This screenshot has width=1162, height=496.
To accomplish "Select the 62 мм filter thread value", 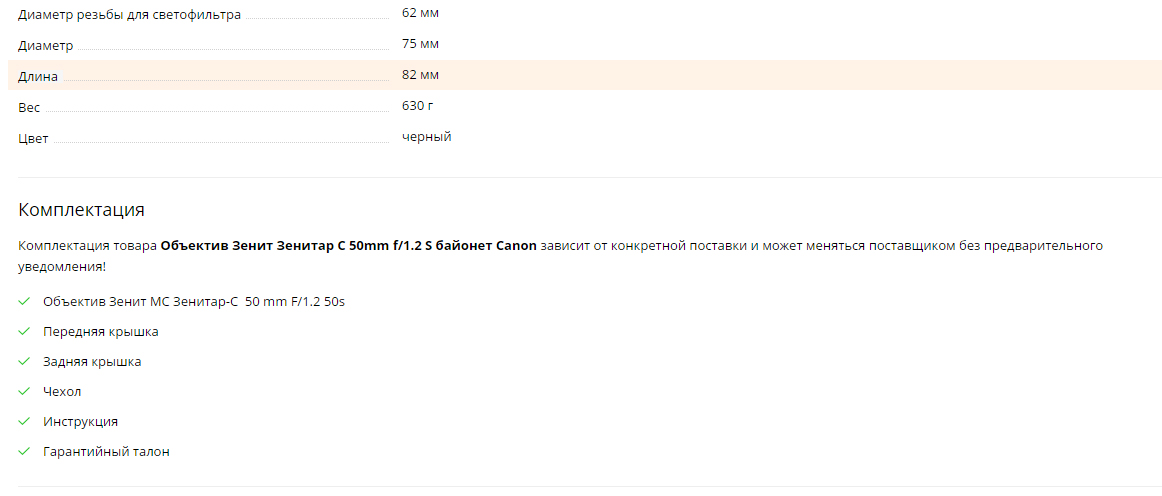I will tap(420, 13).
